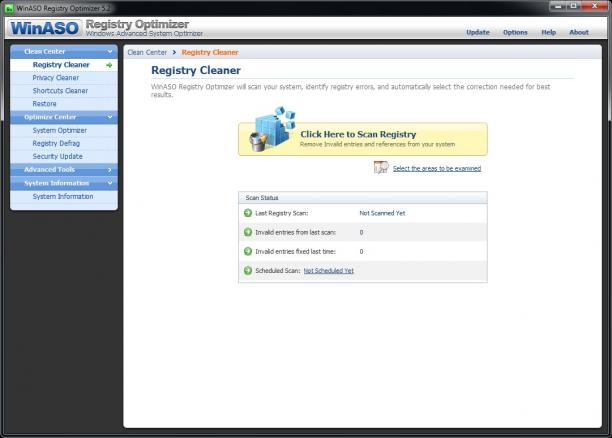Collapse the System Information section chevron
This screenshot has height=438, width=612.
(110, 183)
